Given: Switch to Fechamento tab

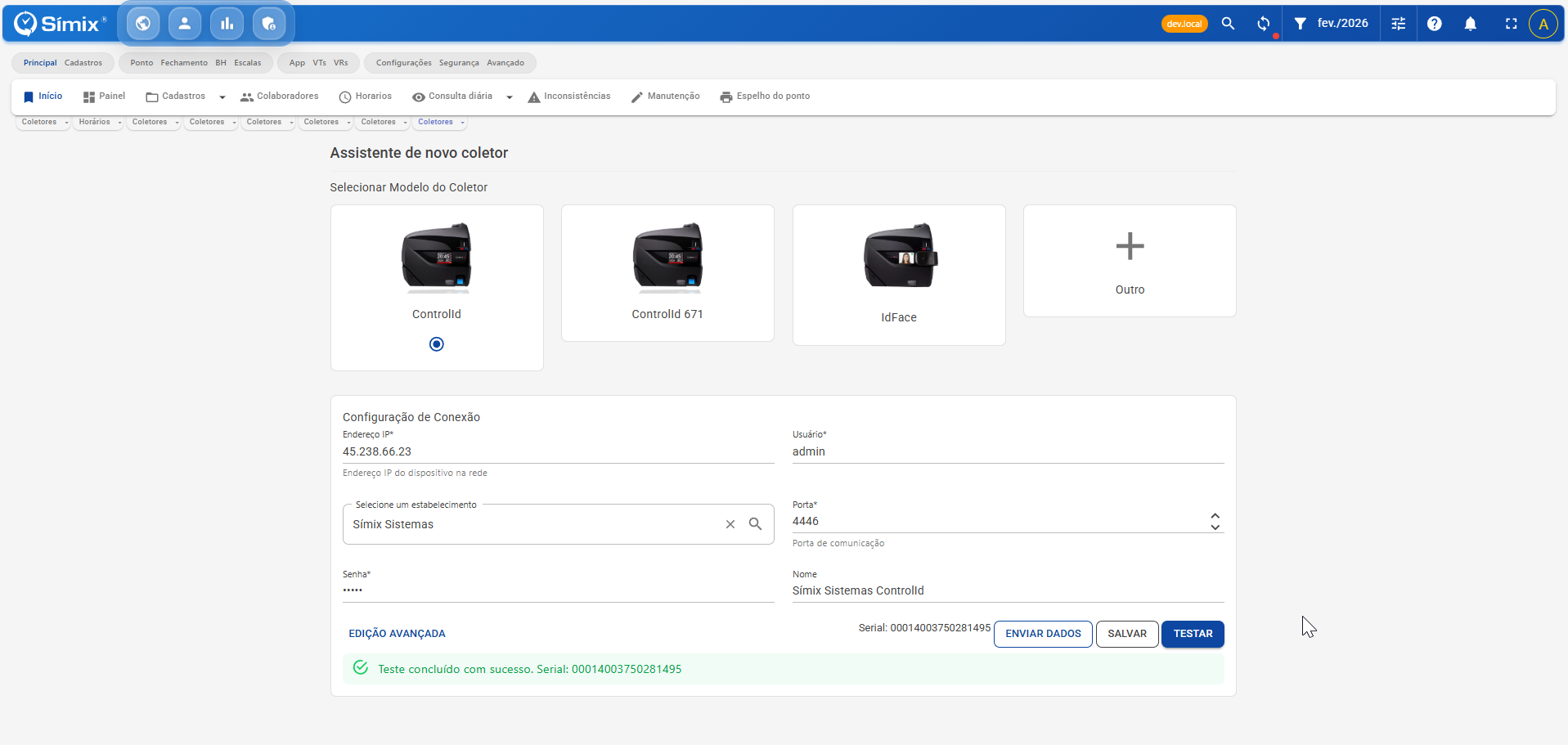Looking at the screenshot, I should 184,63.
